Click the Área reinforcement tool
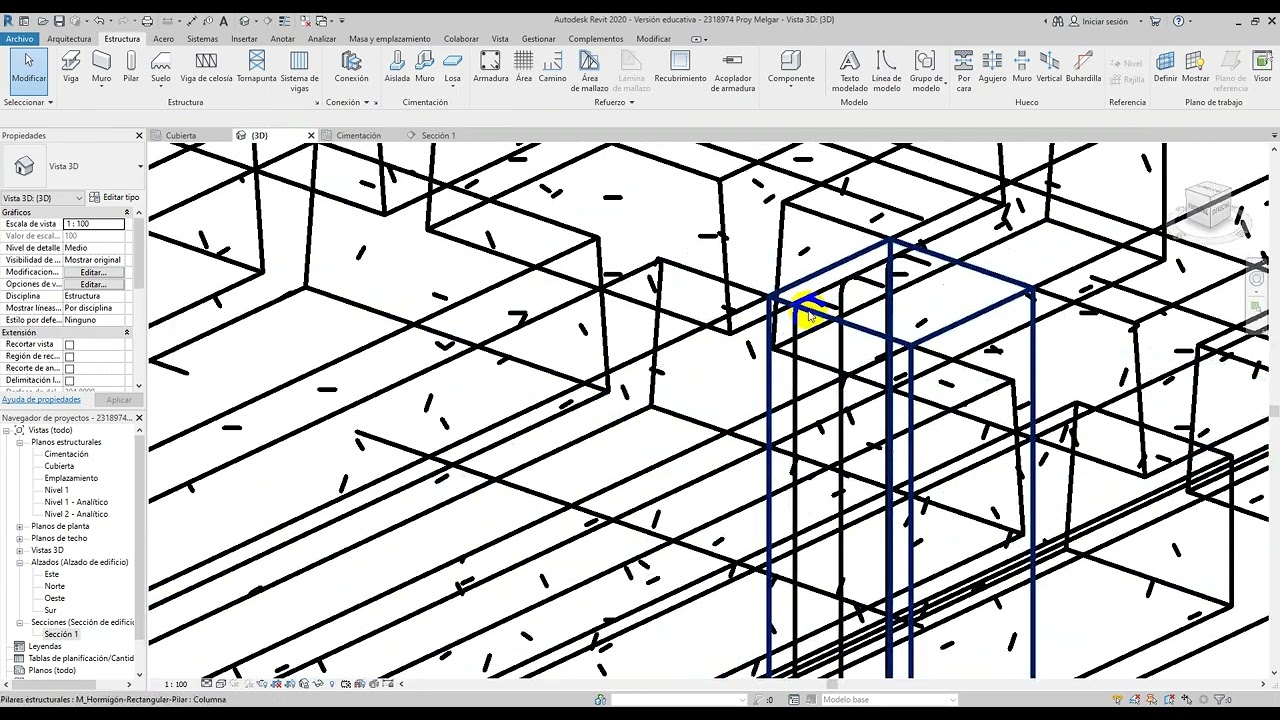The width and height of the screenshot is (1280, 720). (x=524, y=68)
